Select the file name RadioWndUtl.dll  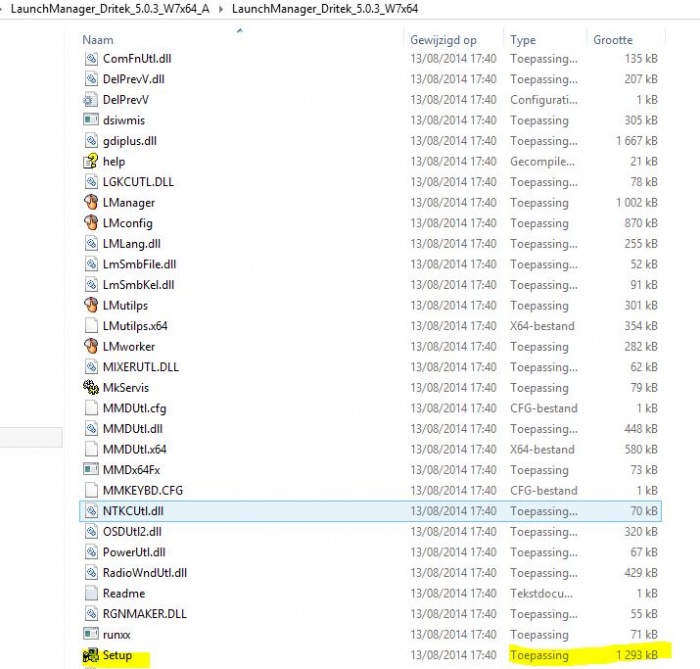[x=145, y=573]
